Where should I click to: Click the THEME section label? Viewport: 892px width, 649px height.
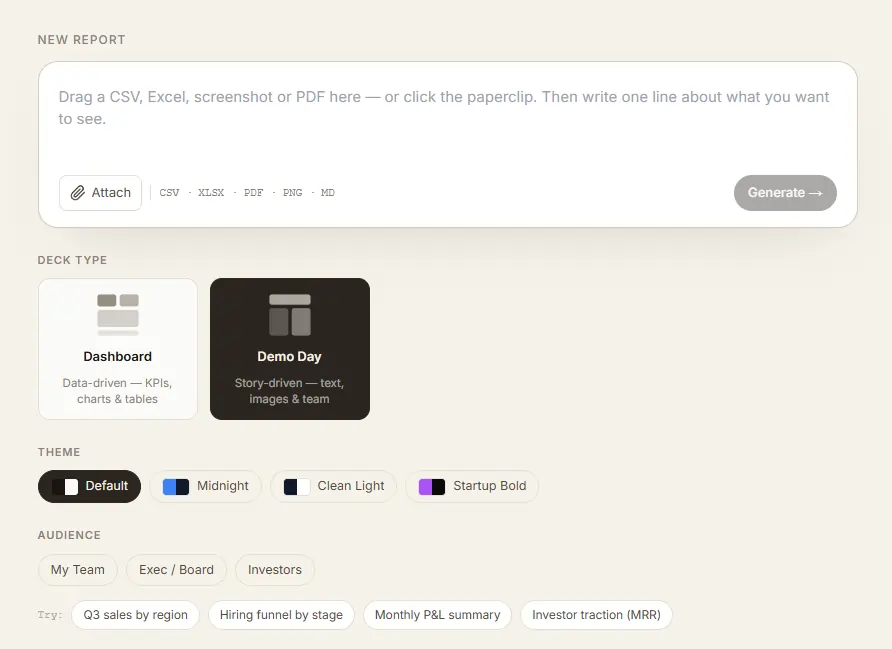(59, 452)
